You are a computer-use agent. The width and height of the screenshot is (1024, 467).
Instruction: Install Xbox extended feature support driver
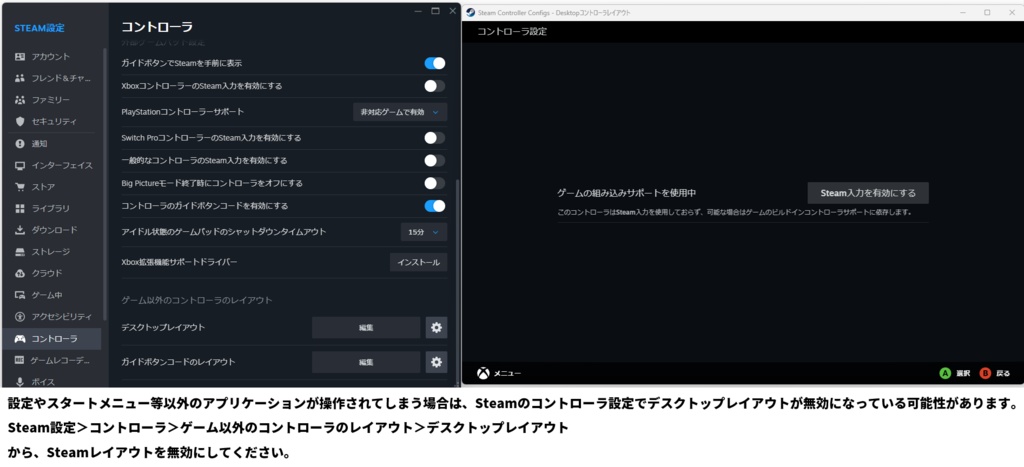pyautogui.click(x=419, y=262)
